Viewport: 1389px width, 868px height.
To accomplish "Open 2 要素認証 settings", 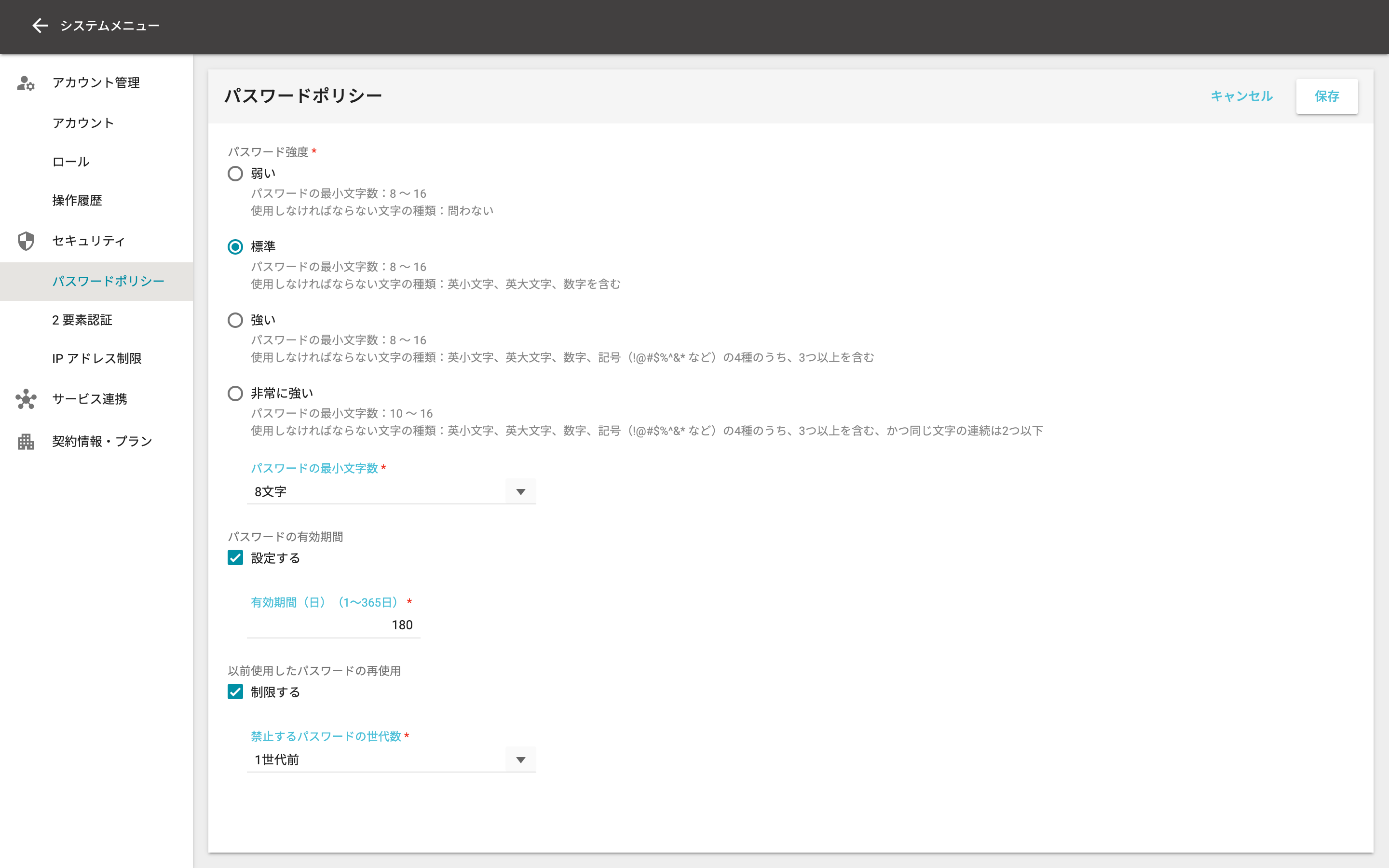I will (x=82, y=320).
